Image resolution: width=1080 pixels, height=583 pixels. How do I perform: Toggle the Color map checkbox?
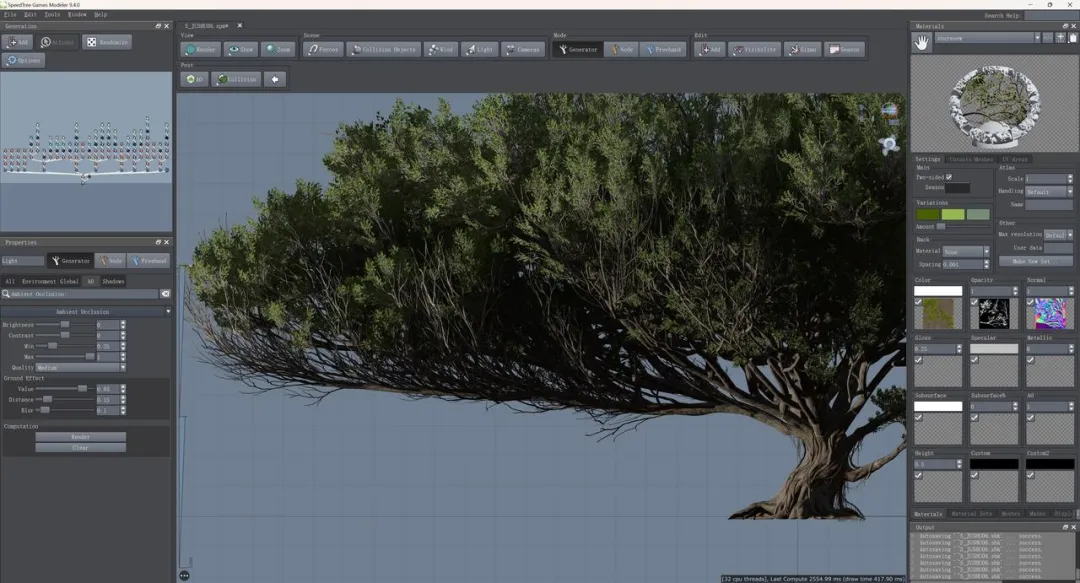(x=918, y=302)
